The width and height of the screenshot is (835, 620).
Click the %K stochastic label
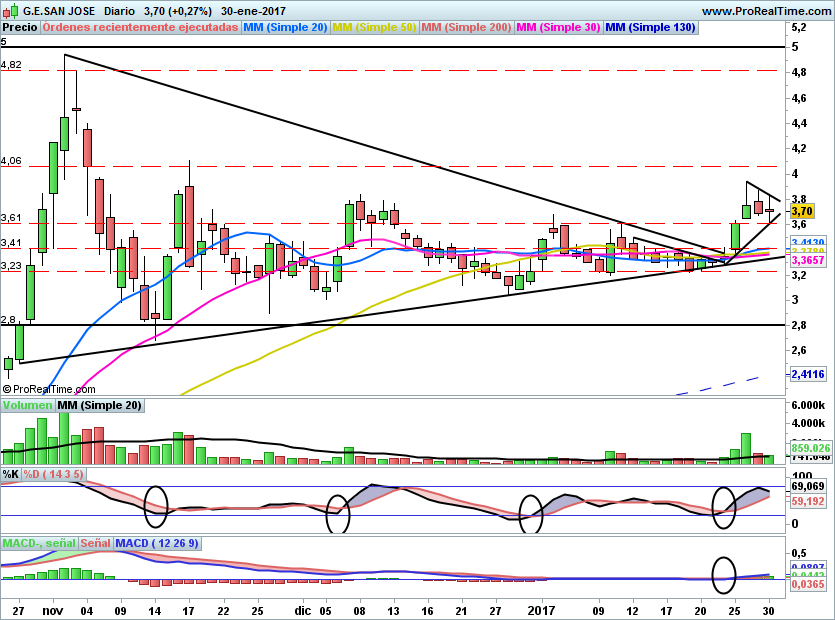tap(11, 474)
